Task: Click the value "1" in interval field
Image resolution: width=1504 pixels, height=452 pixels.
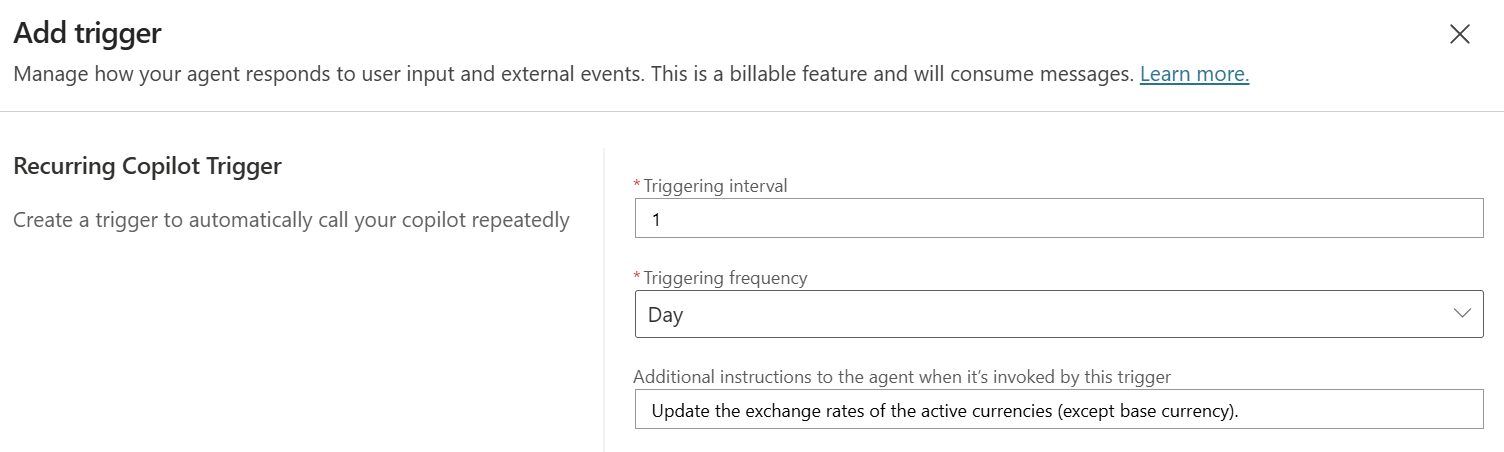Action: click(x=656, y=219)
